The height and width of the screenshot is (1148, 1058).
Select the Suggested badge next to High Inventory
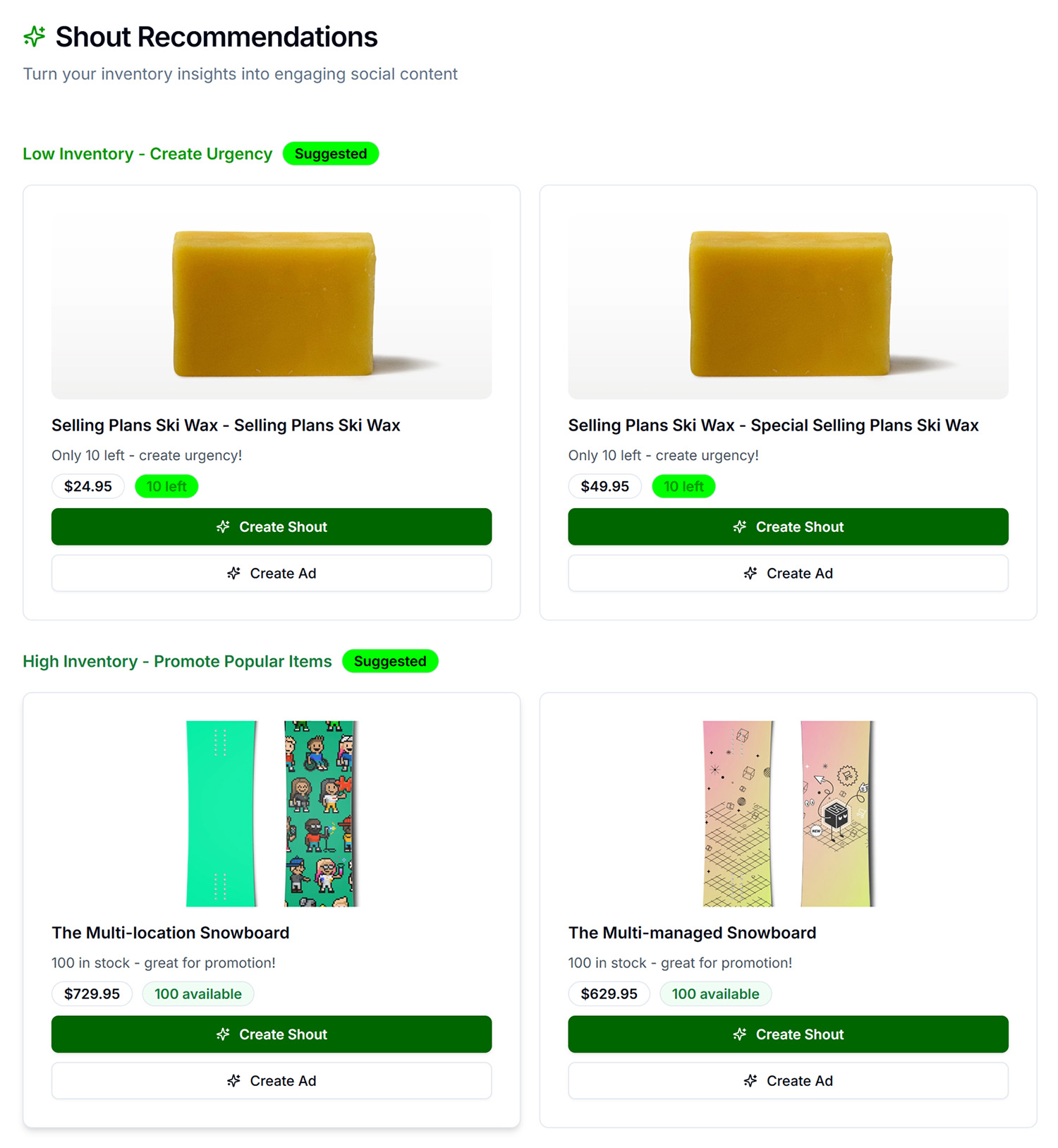tap(390, 661)
